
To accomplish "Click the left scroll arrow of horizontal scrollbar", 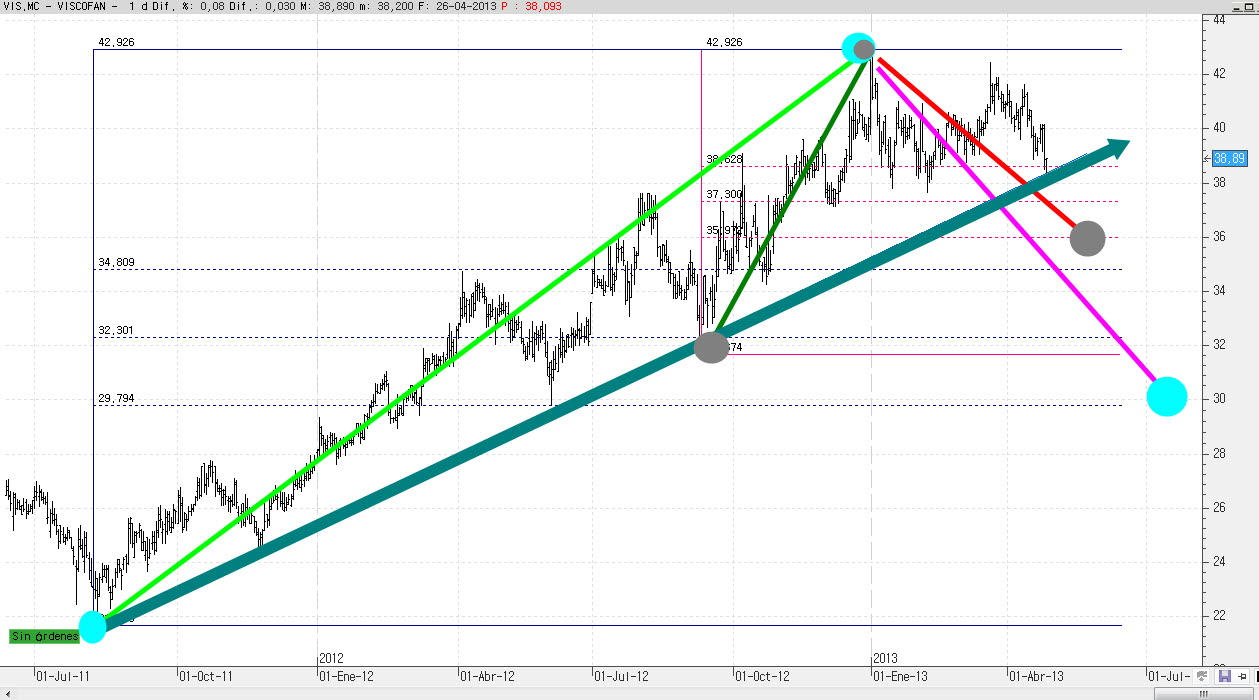I will pos(6,693).
